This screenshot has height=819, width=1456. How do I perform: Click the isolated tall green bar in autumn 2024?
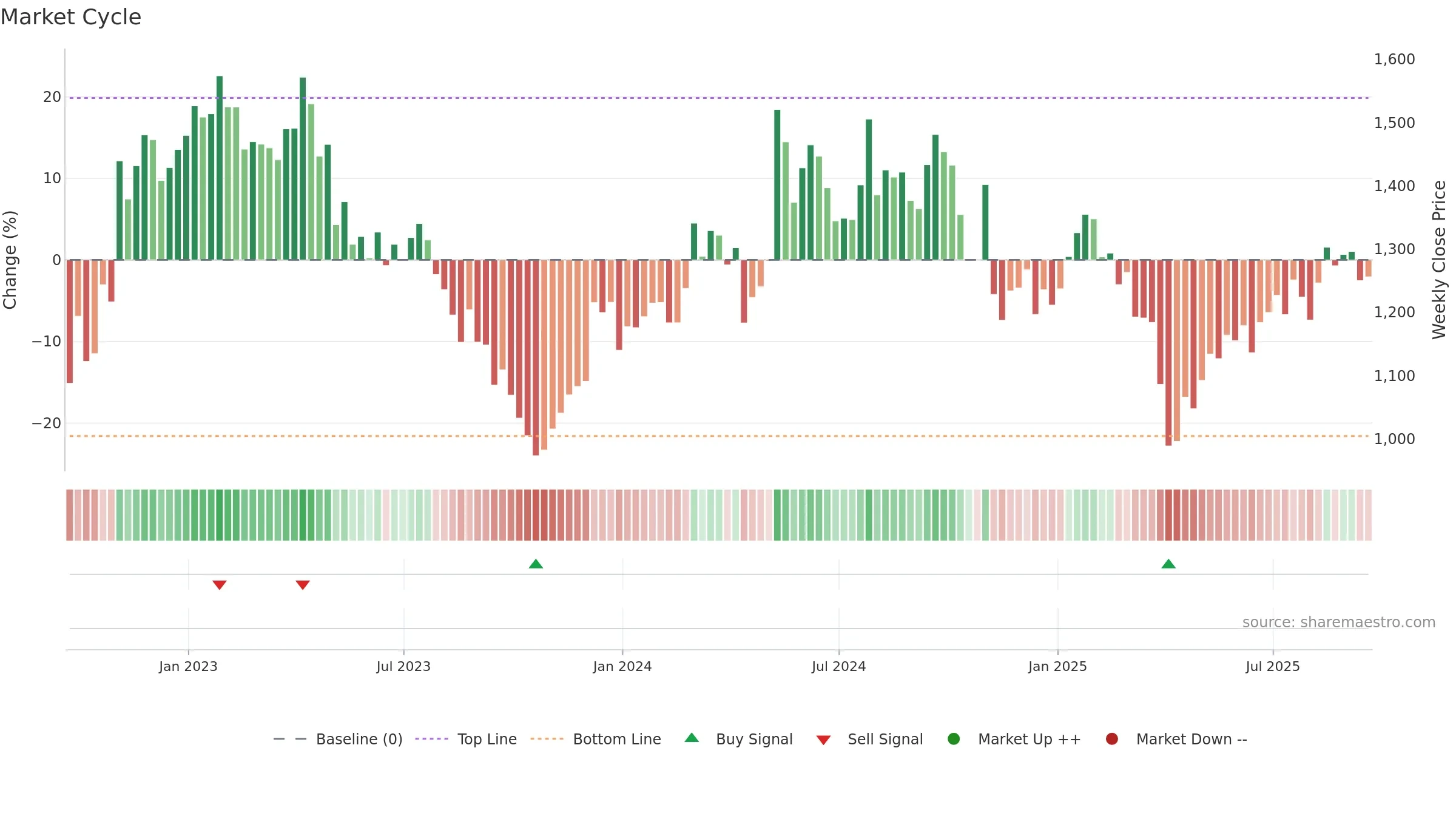(x=985, y=223)
